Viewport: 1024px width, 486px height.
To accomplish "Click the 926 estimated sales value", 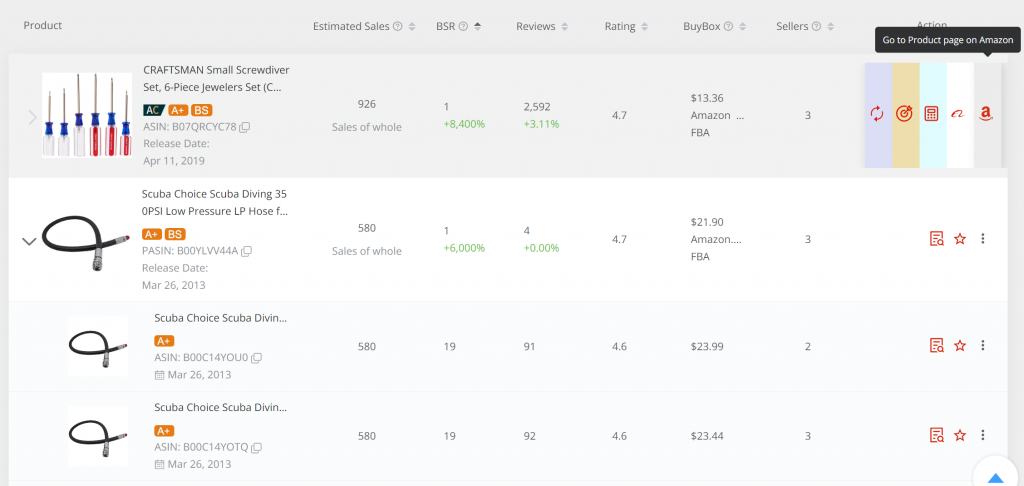I will click(366, 105).
